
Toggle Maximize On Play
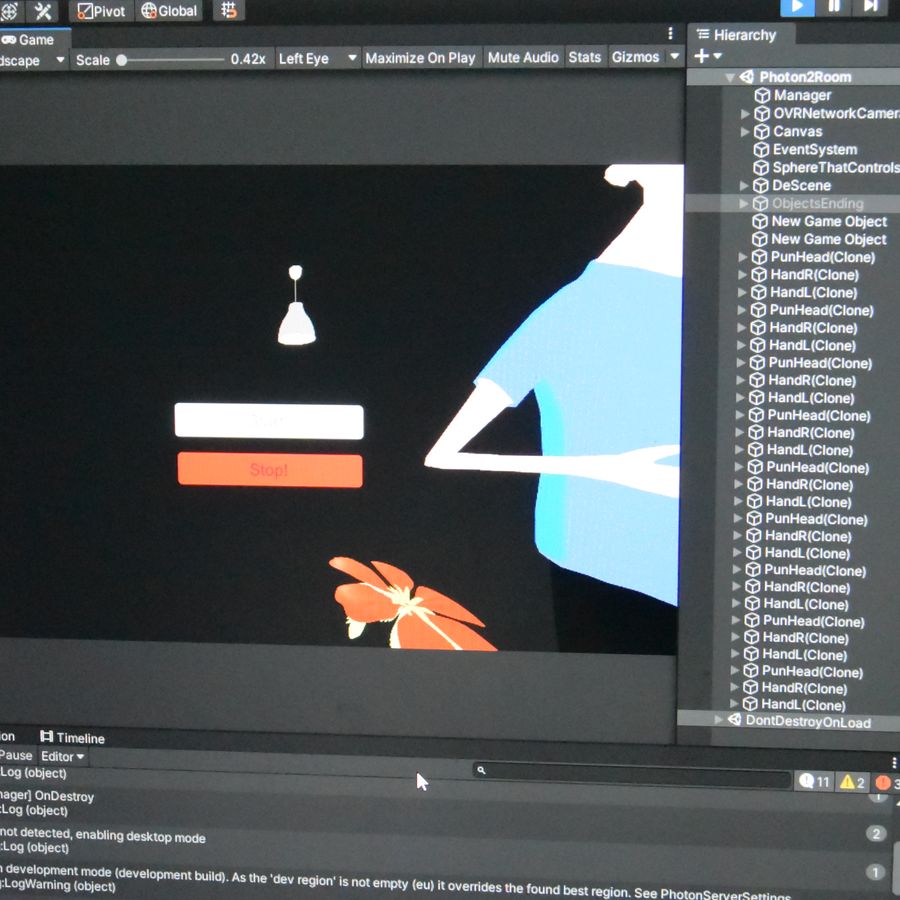tap(420, 58)
